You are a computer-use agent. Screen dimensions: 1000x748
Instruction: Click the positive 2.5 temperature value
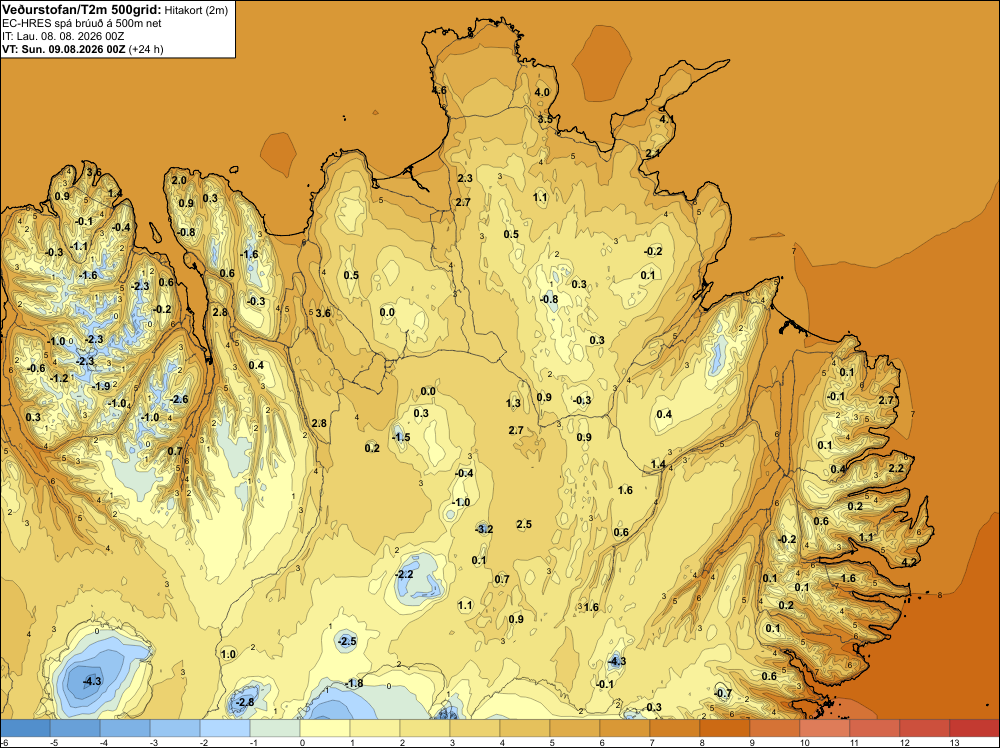click(x=524, y=524)
